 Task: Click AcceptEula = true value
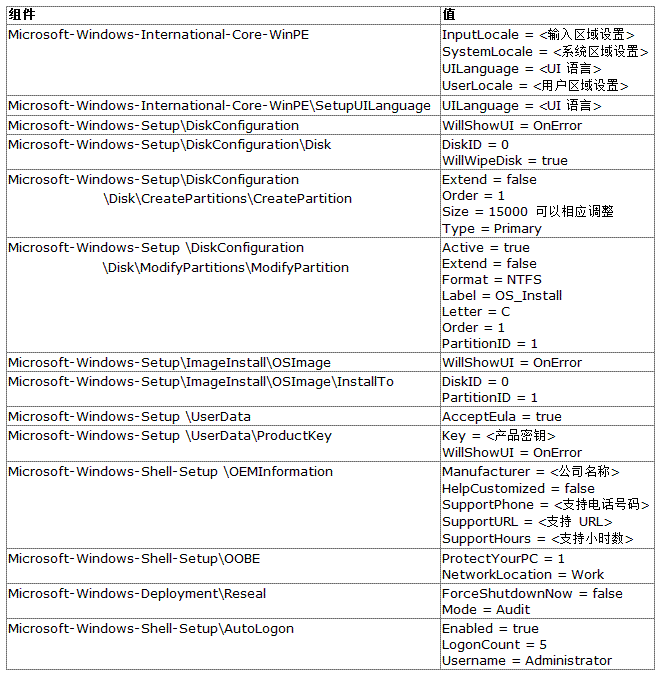(502, 417)
